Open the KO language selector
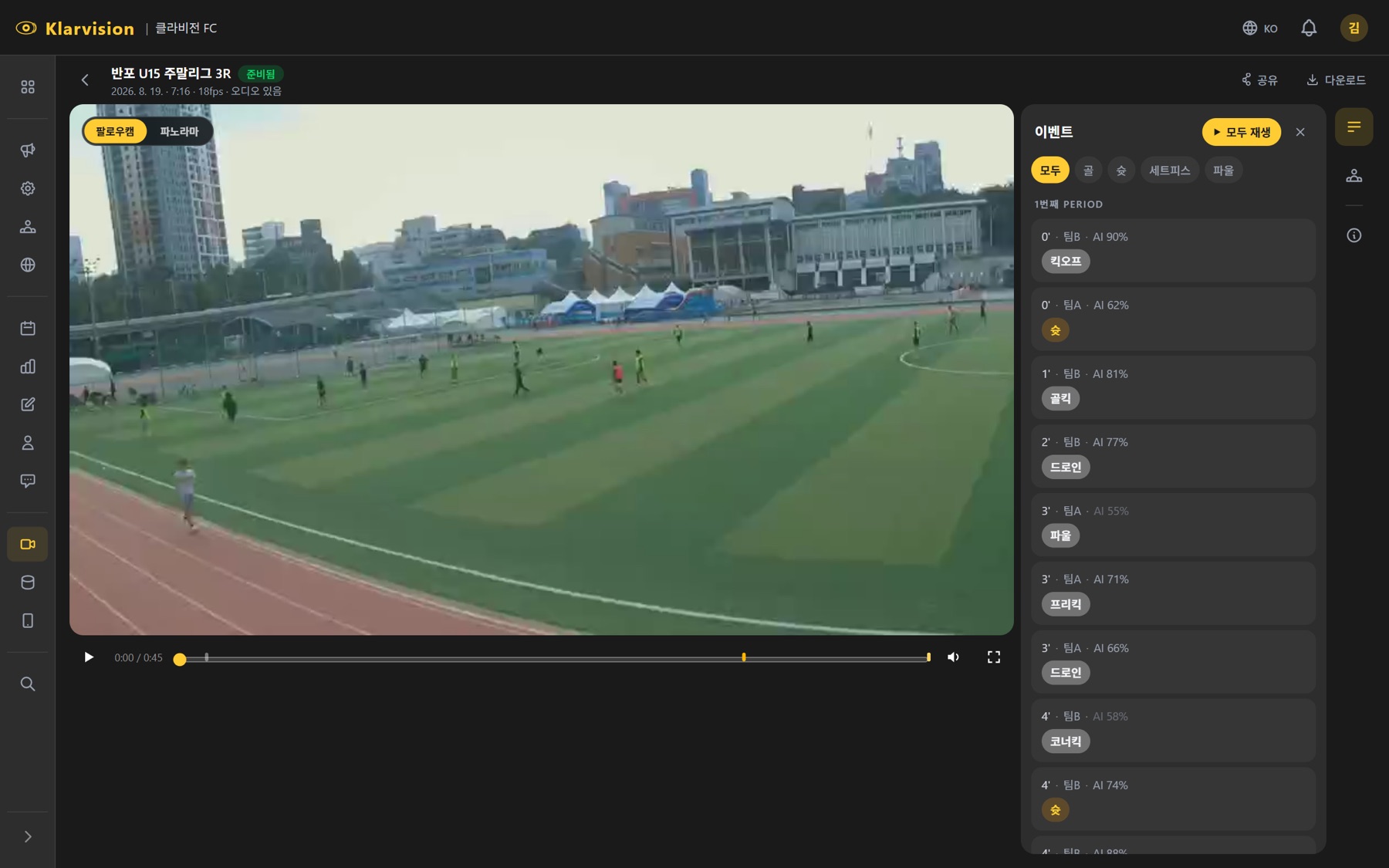 (x=1260, y=28)
